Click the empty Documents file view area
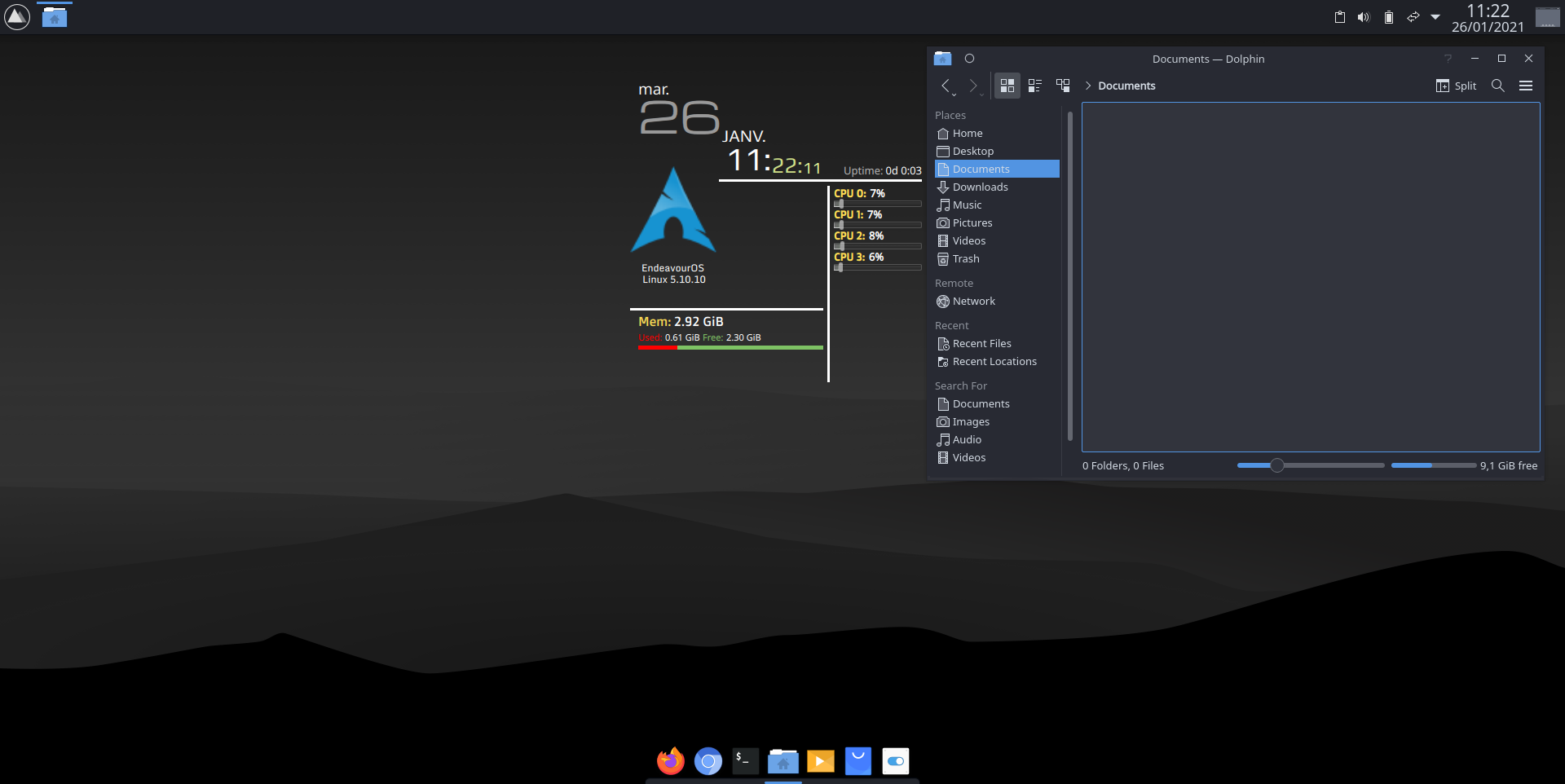The height and width of the screenshot is (784, 1565). [1311, 277]
